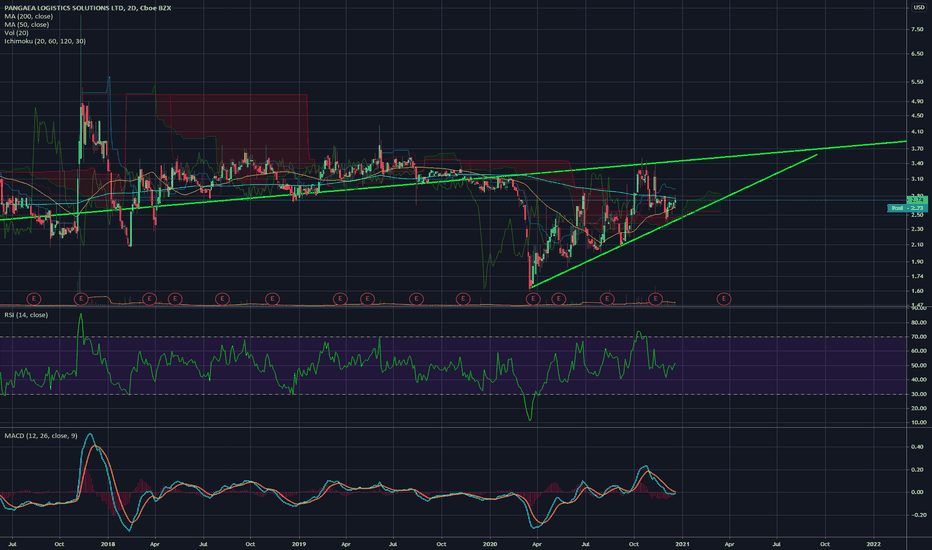
Task: Click the upcoming earnings E marker after 2021
Action: point(723,298)
